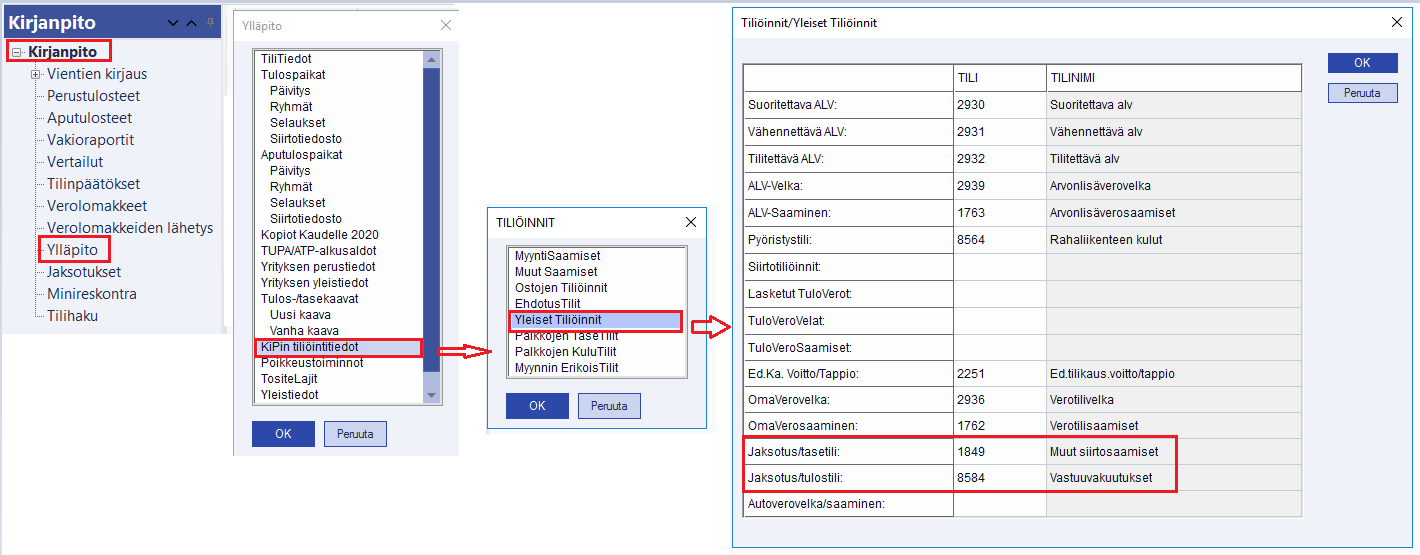
Task: Cancel TILIÖINNIT dialog with Peruuta
Action: pyautogui.click(x=609, y=406)
